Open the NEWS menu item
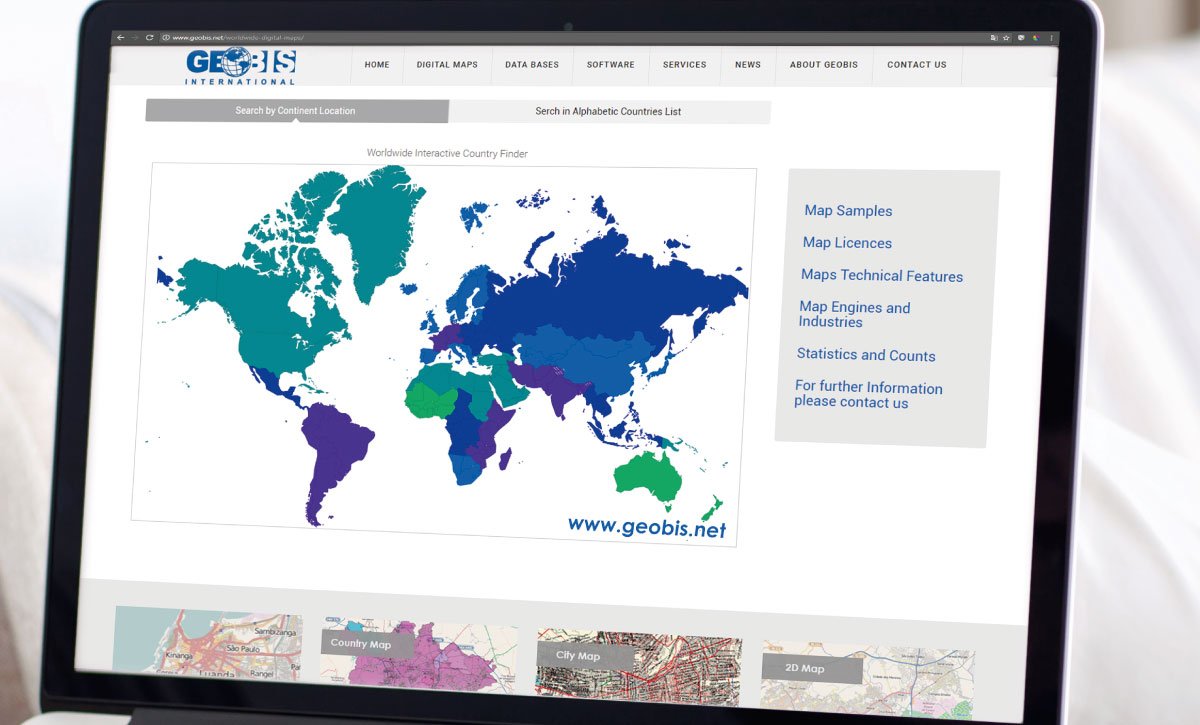Viewport: 1200px width, 725px height. pyautogui.click(x=748, y=65)
